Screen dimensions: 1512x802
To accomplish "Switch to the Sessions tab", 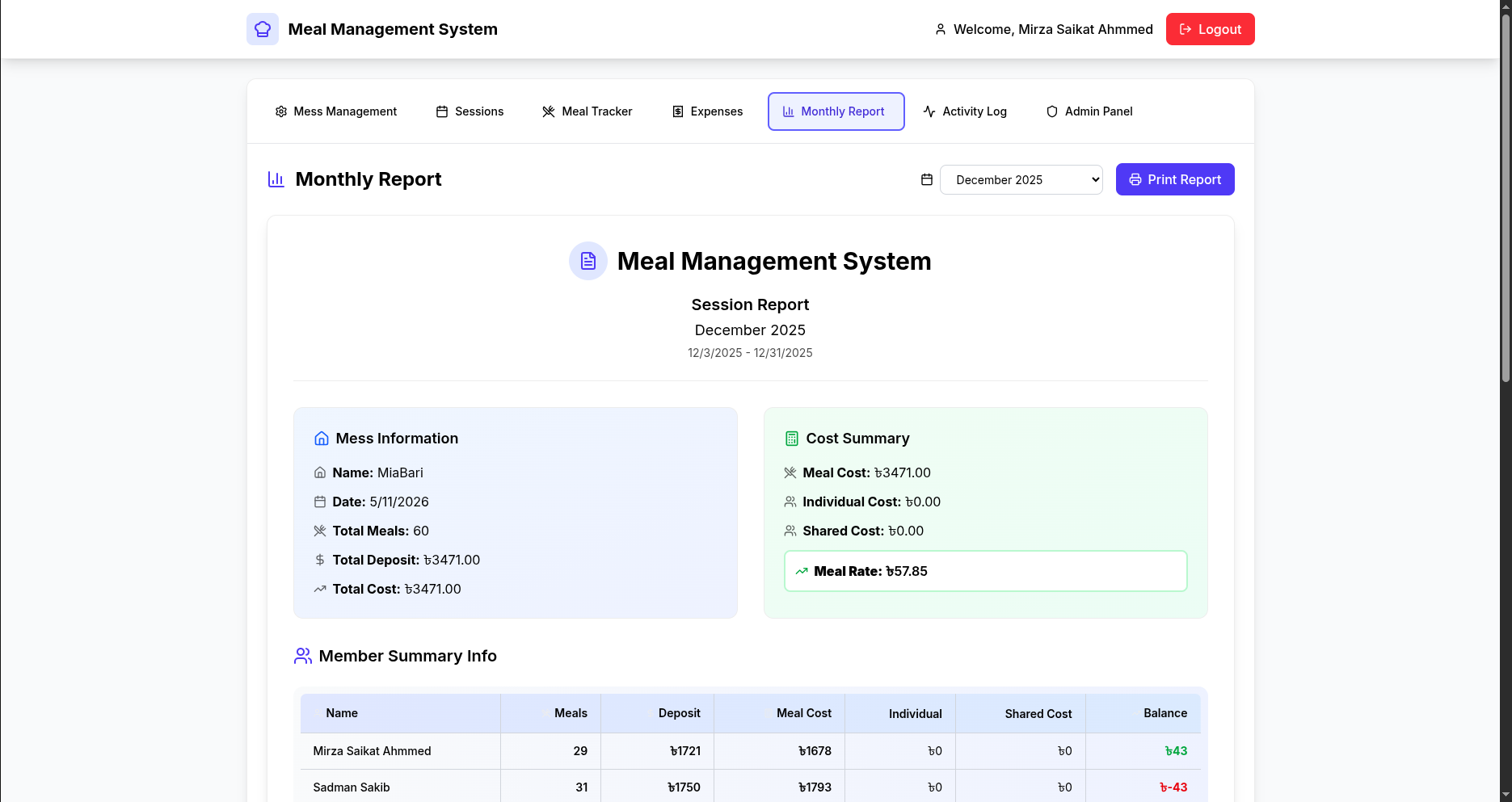I will (x=470, y=111).
